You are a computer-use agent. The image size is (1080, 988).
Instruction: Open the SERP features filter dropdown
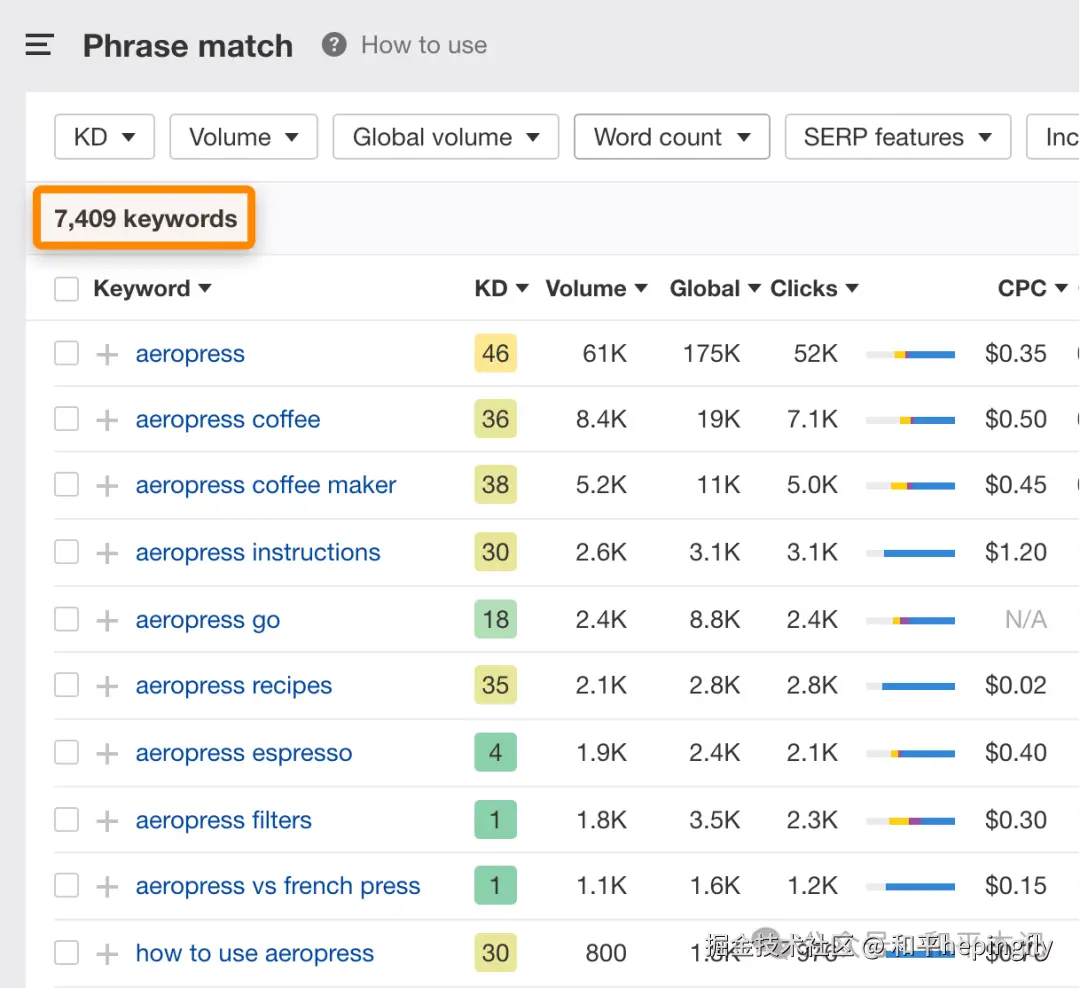point(897,137)
